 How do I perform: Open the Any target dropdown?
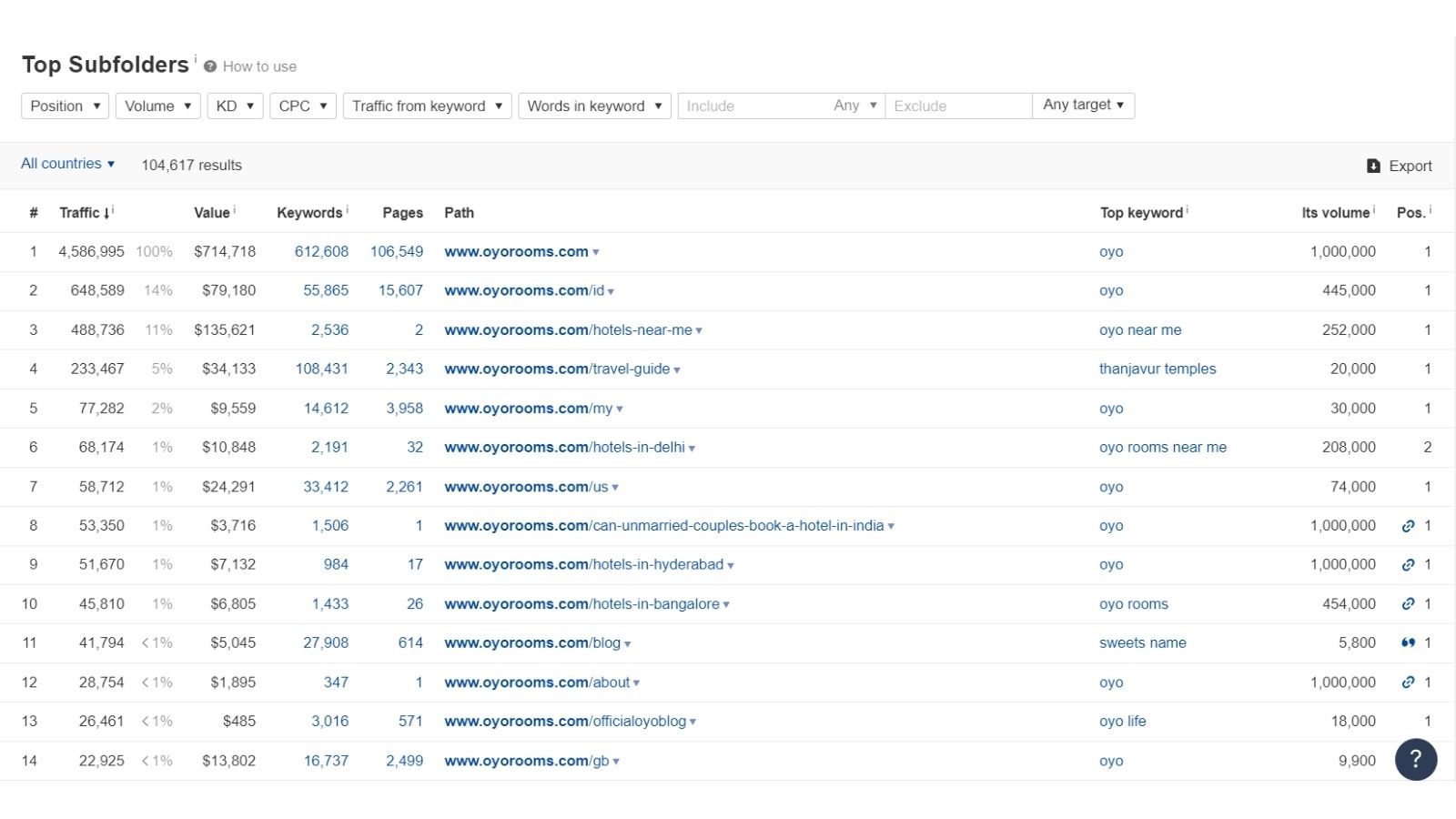pyautogui.click(x=1083, y=106)
